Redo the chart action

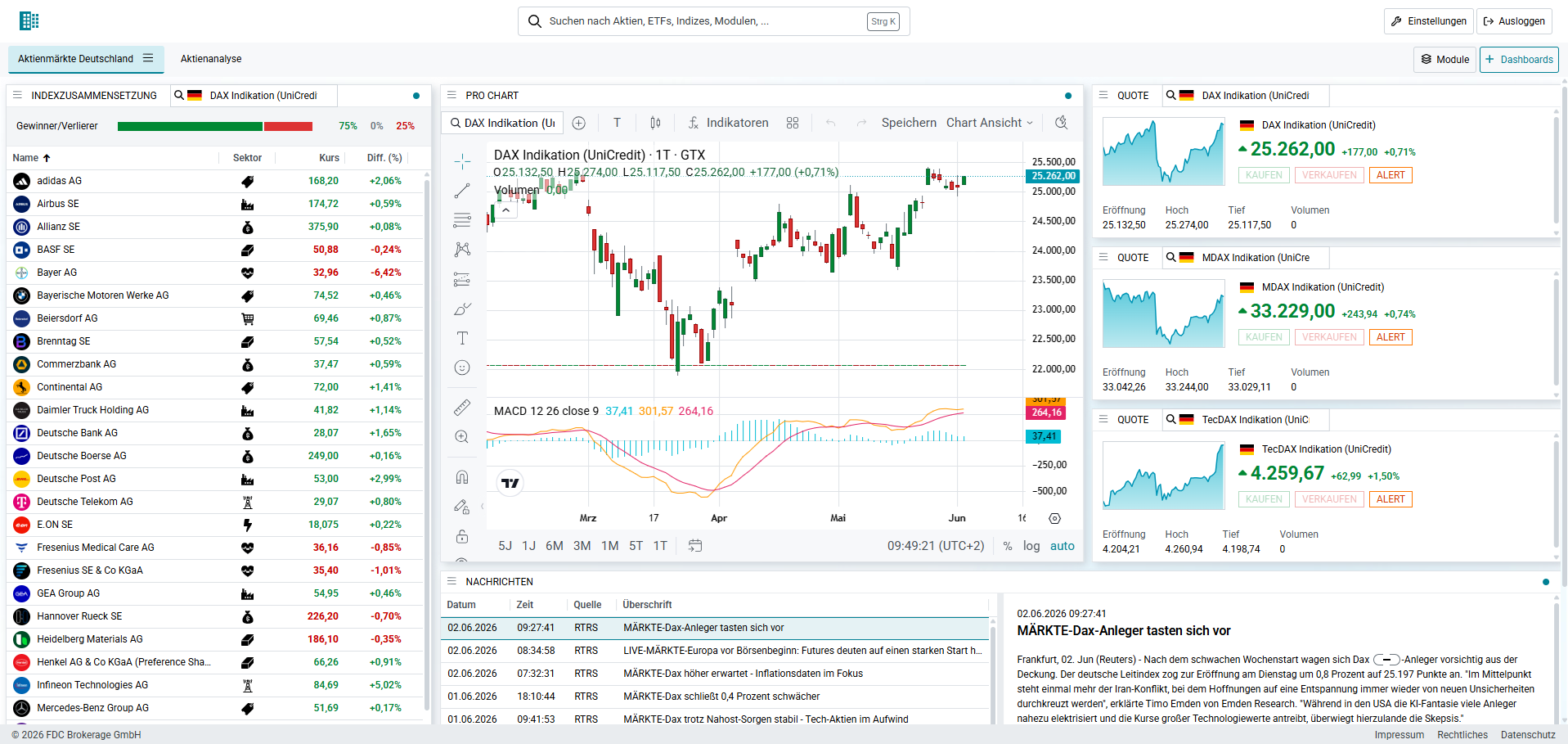coord(861,123)
